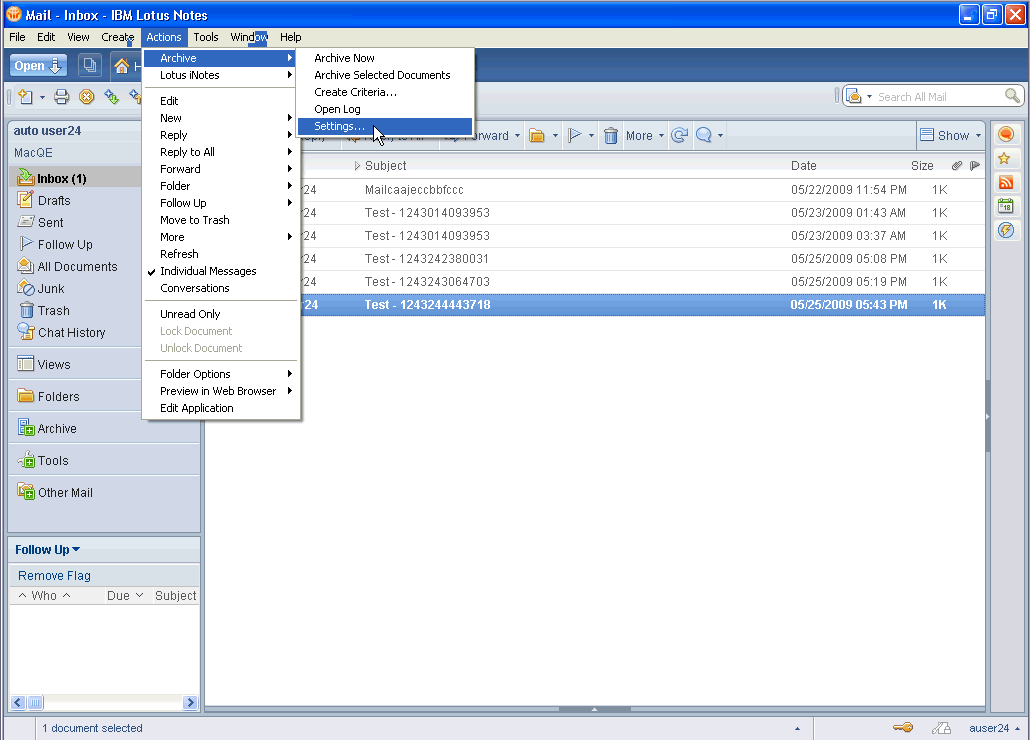Click the status bar icon beside auser24
The width and height of the screenshot is (1030, 740).
941,728
